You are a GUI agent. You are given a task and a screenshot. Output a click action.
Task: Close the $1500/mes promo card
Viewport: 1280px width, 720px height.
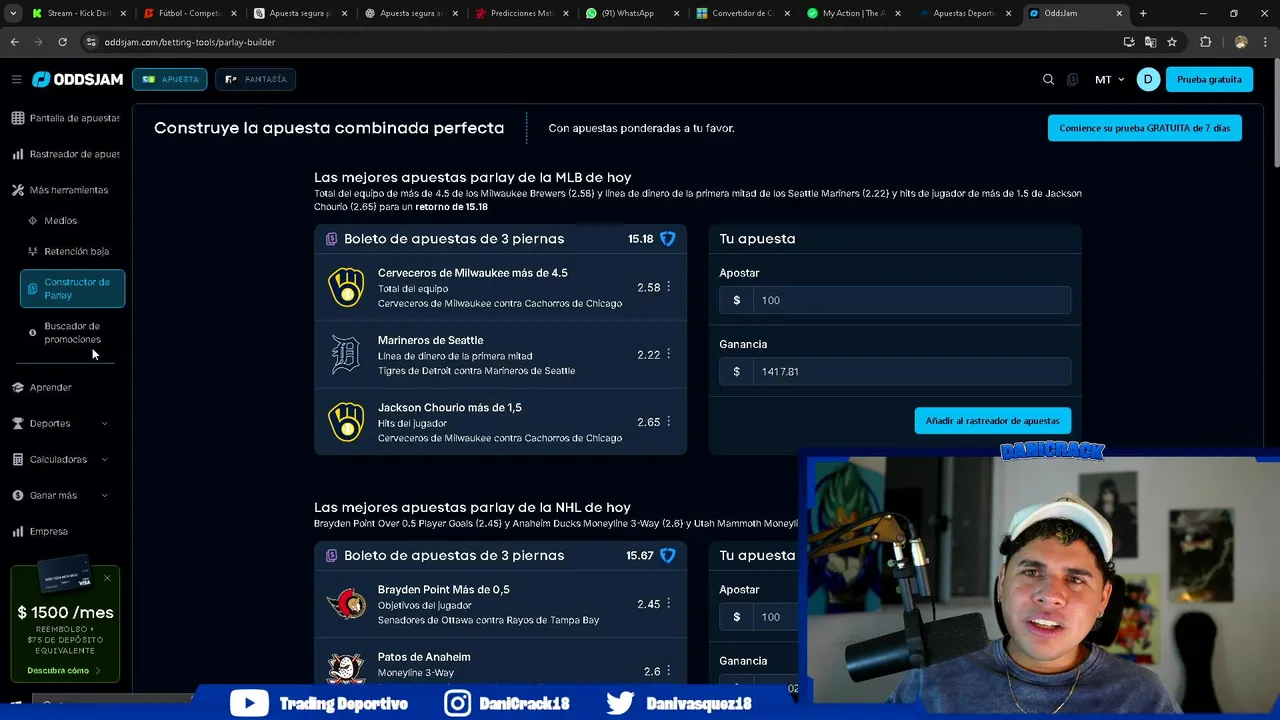(107, 578)
